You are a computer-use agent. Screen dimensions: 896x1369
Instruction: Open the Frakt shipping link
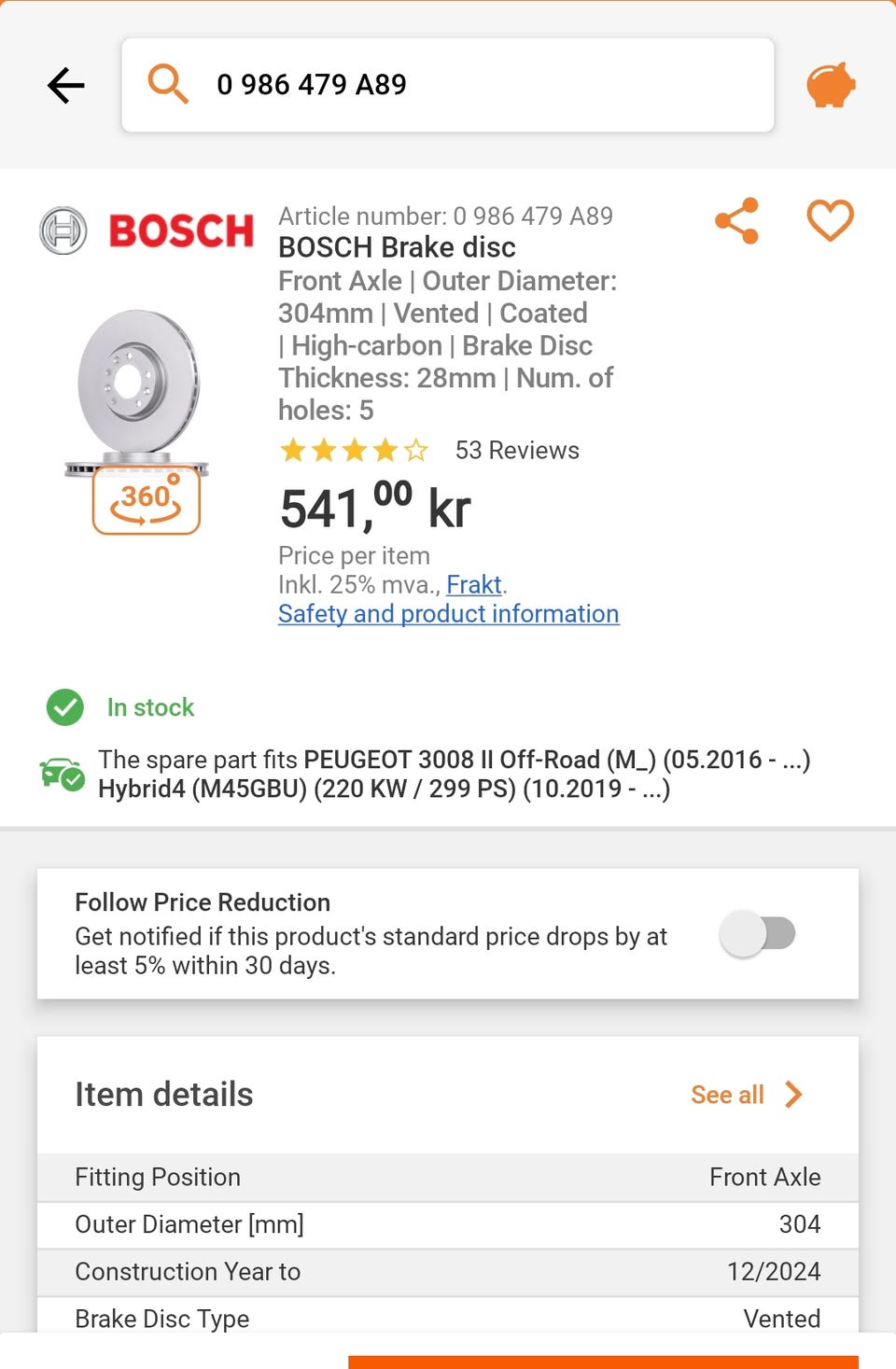pos(474,585)
